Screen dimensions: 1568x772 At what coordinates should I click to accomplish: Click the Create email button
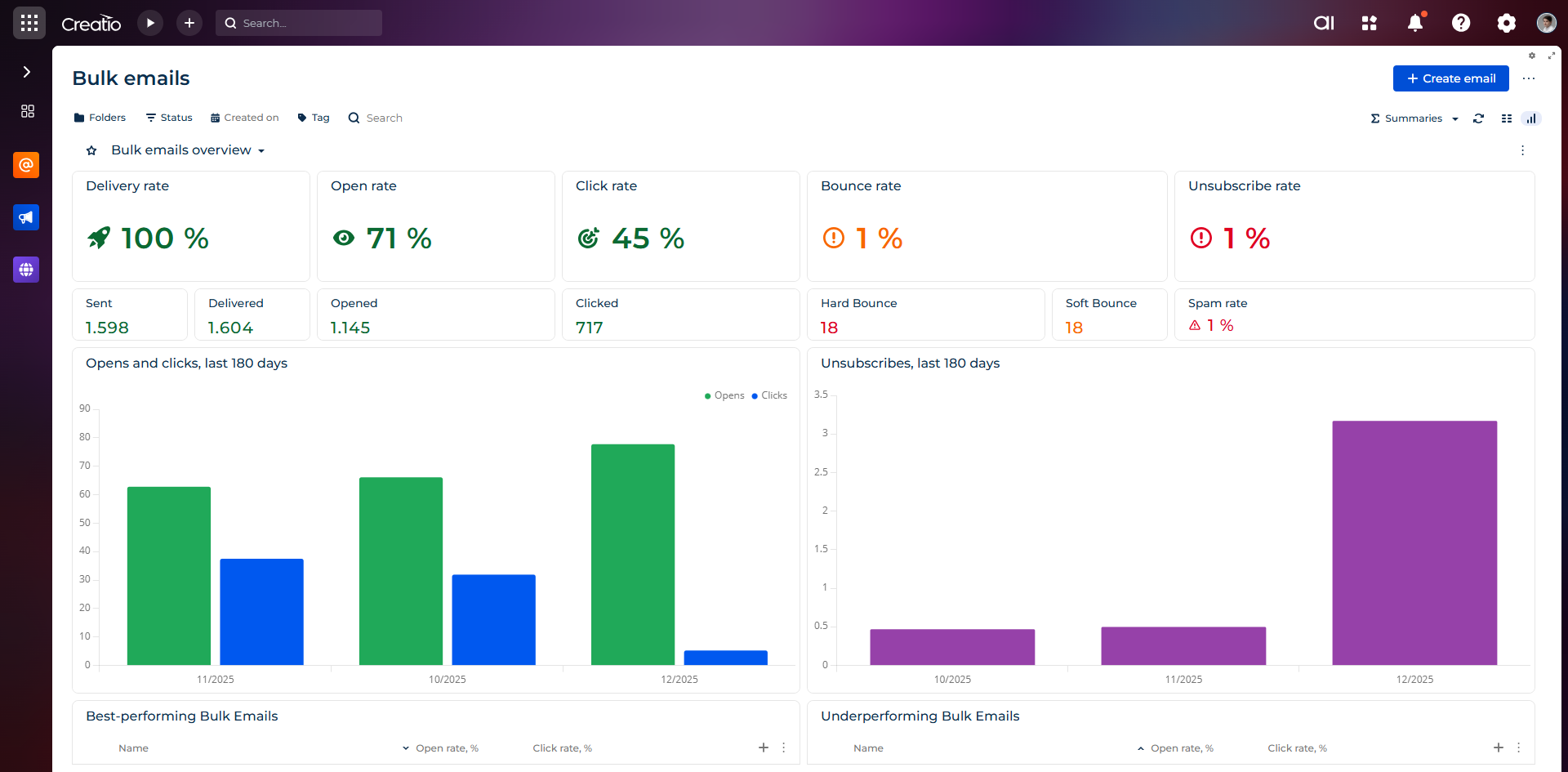pyautogui.click(x=1450, y=78)
